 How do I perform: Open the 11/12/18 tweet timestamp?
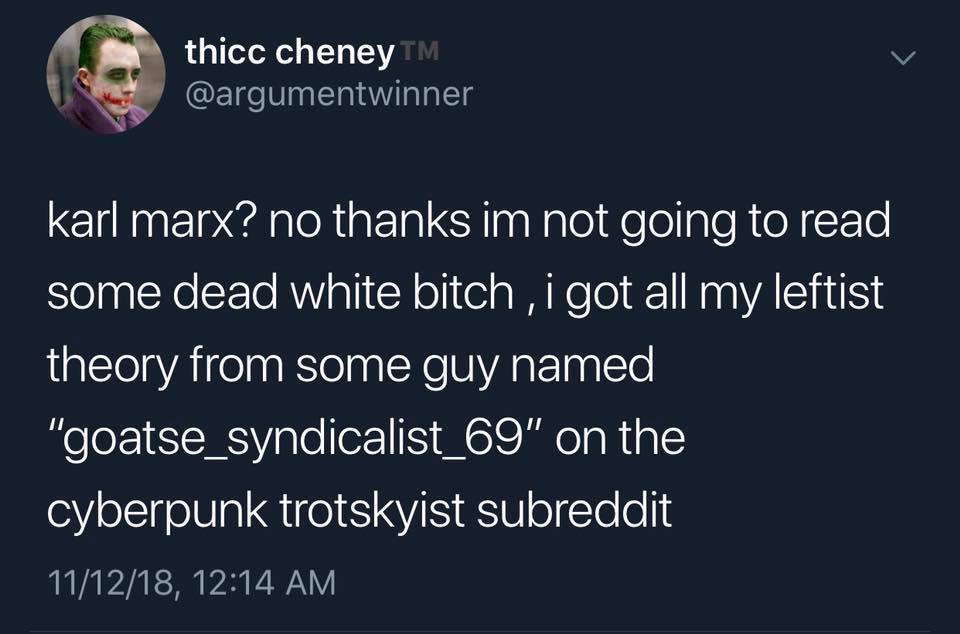pyautogui.click(x=113, y=581)
